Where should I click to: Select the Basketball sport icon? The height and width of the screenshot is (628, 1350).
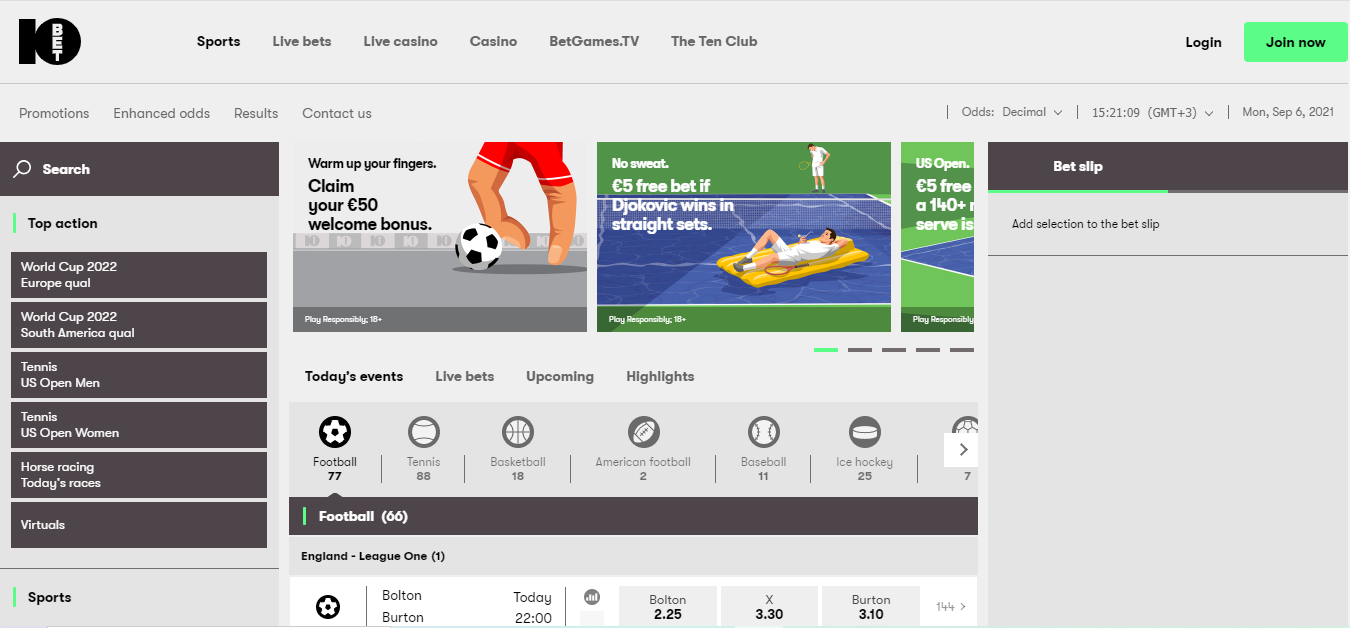(x=518, y=432)
